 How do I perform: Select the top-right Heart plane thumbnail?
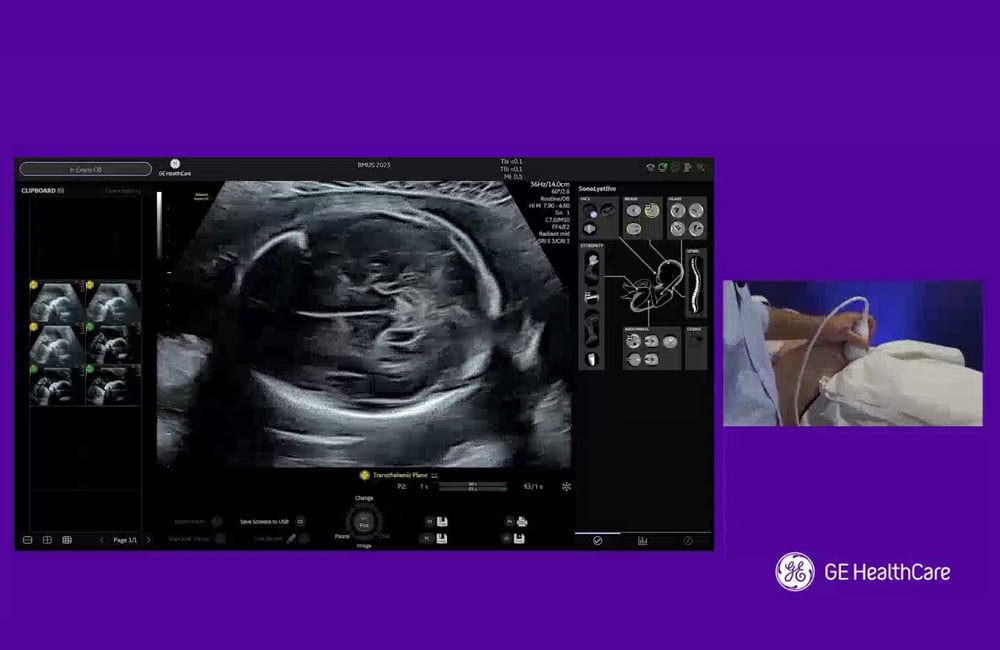tap(696, 211)
